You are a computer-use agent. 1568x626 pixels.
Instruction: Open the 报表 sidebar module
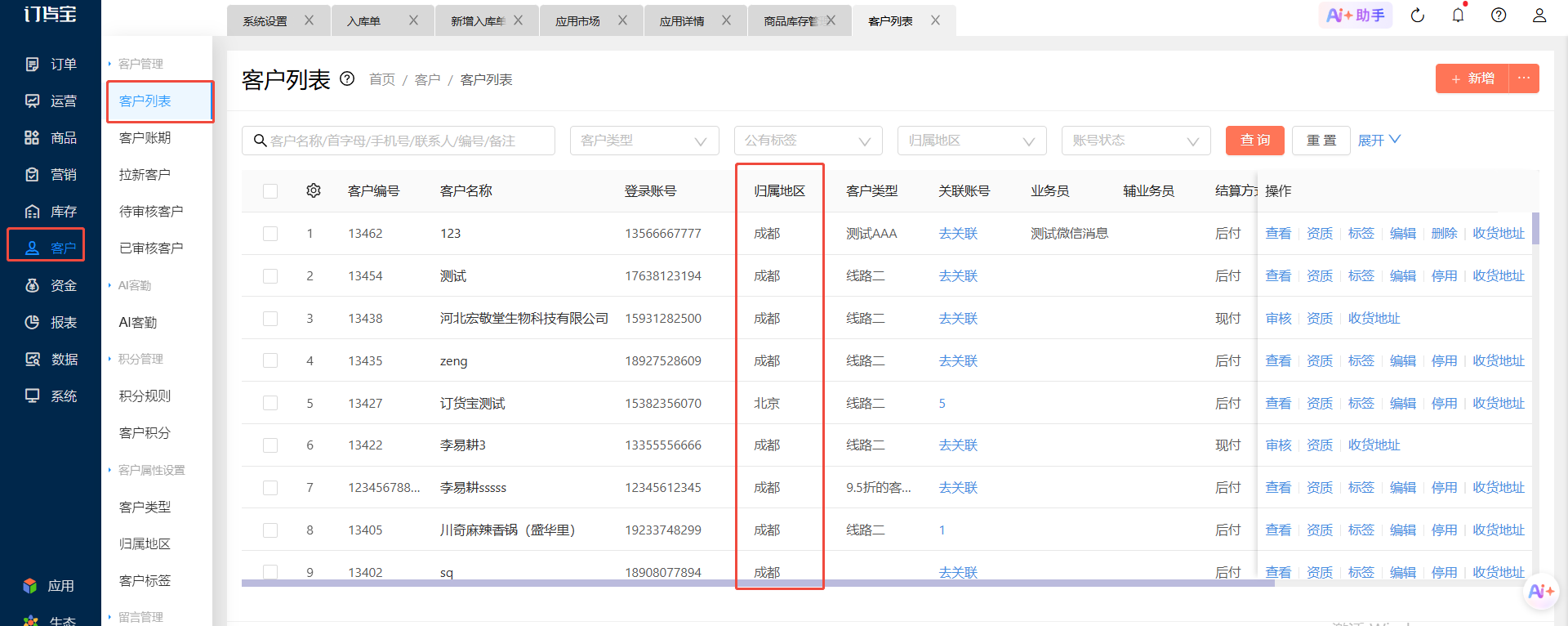point(51,322)
